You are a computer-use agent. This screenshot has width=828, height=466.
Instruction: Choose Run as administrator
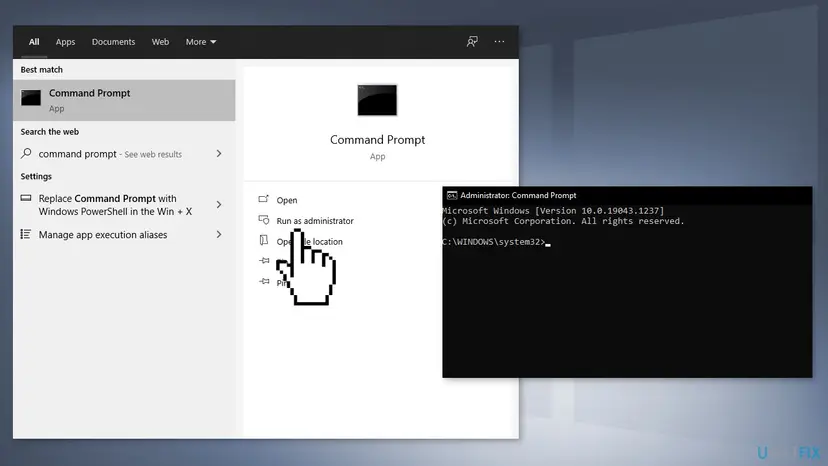[x=315, y=221]
